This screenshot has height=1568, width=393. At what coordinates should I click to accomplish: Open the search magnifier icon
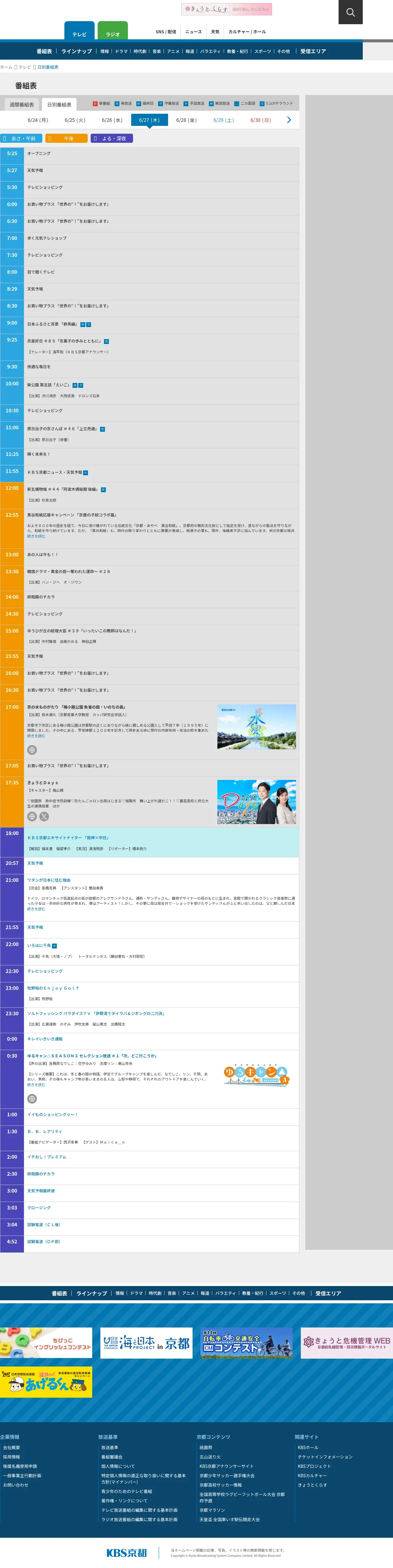pyautogui.click(x=350, y=12)
